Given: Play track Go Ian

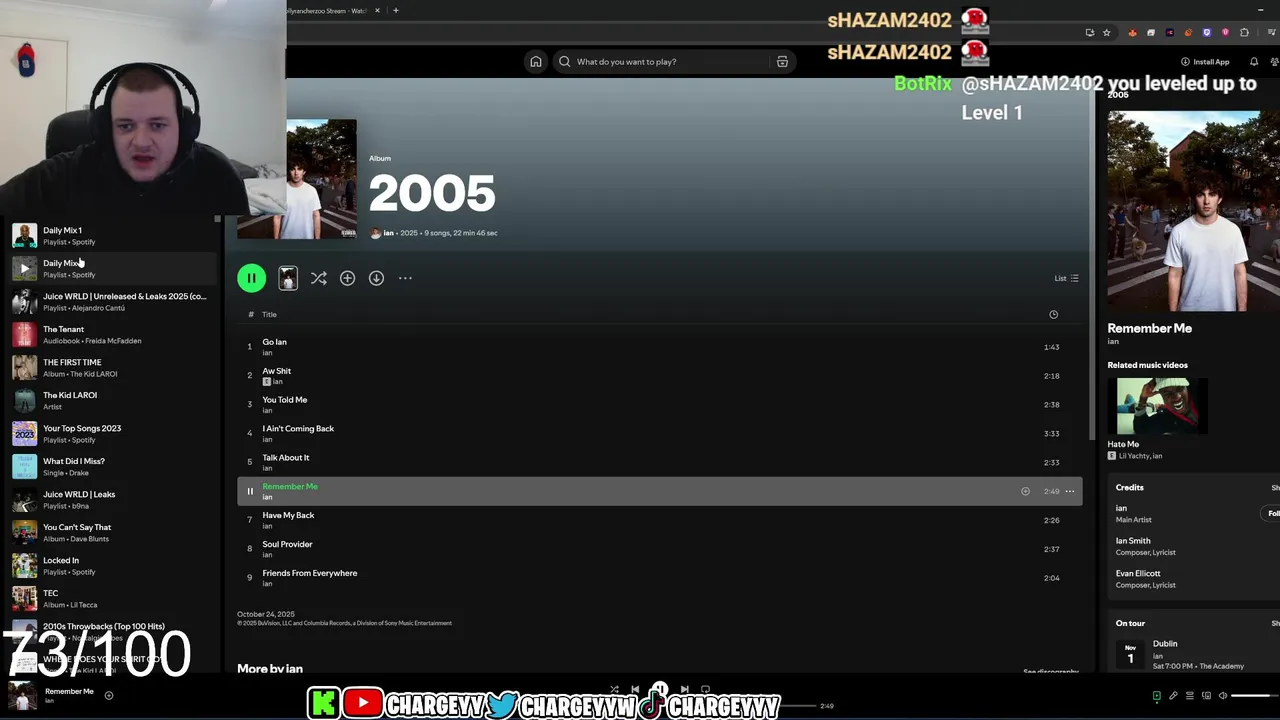Looking at the screenshot, I should click(660, 347).
